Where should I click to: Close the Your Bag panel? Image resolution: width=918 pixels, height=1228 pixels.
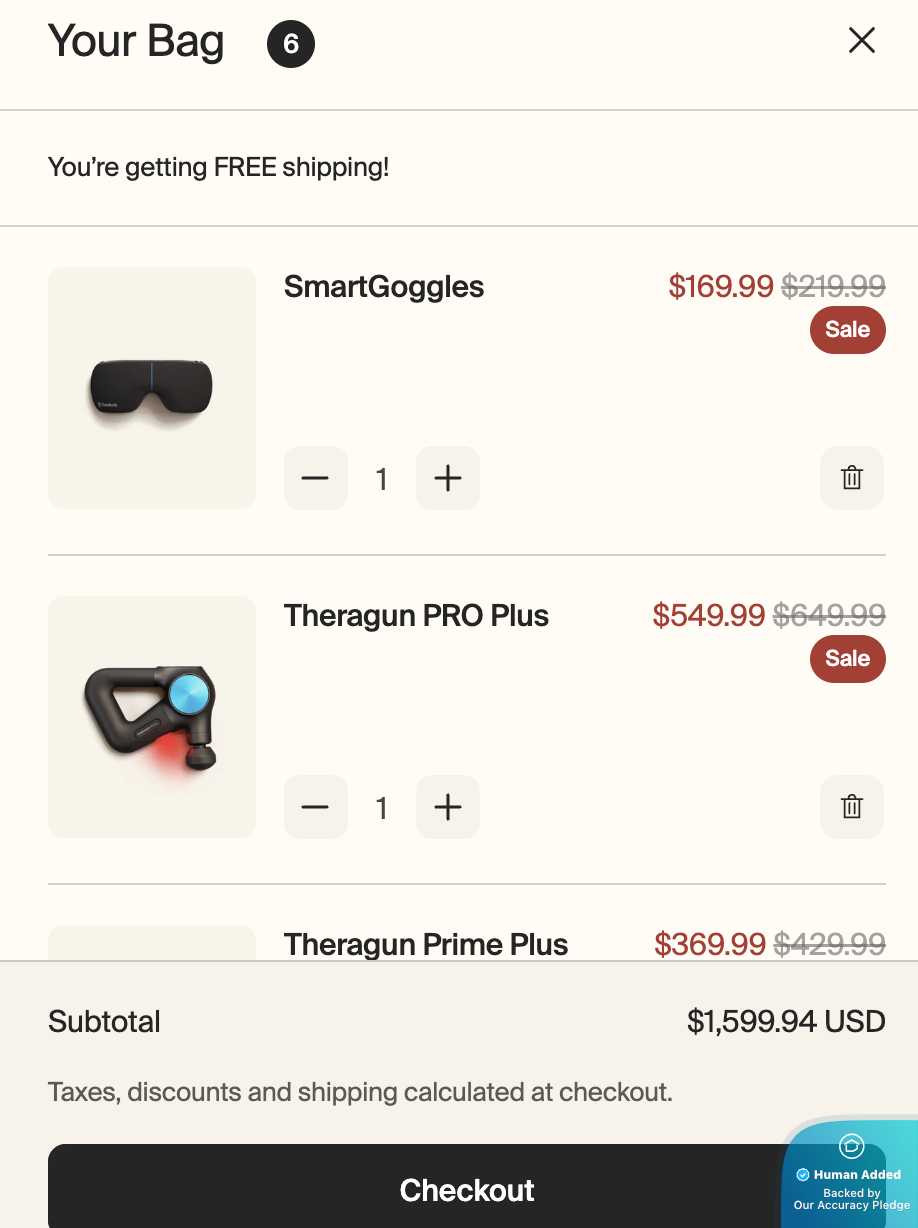click(x=861, y=40)
